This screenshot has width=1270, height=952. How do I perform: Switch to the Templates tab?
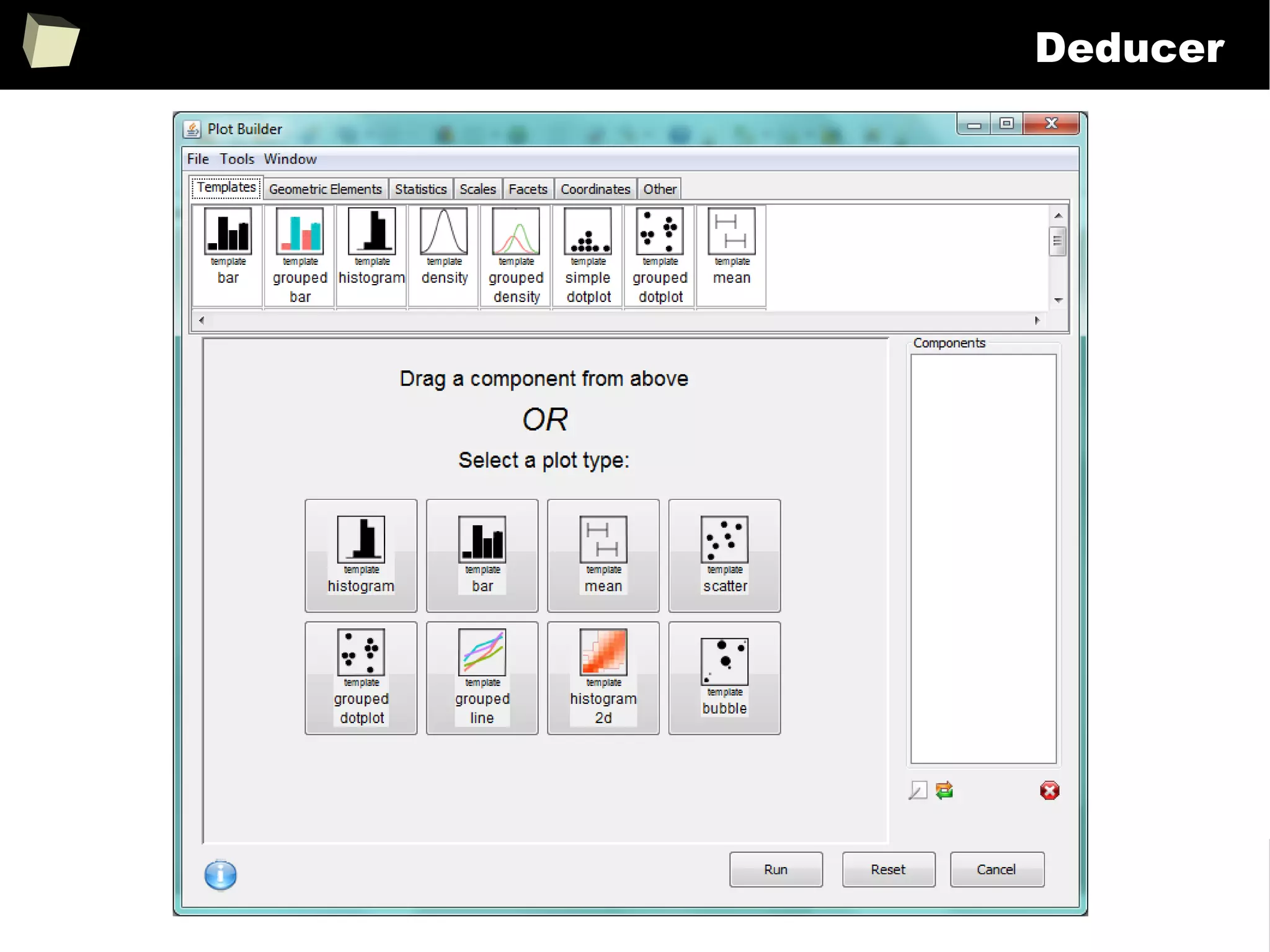coord(226,187)
